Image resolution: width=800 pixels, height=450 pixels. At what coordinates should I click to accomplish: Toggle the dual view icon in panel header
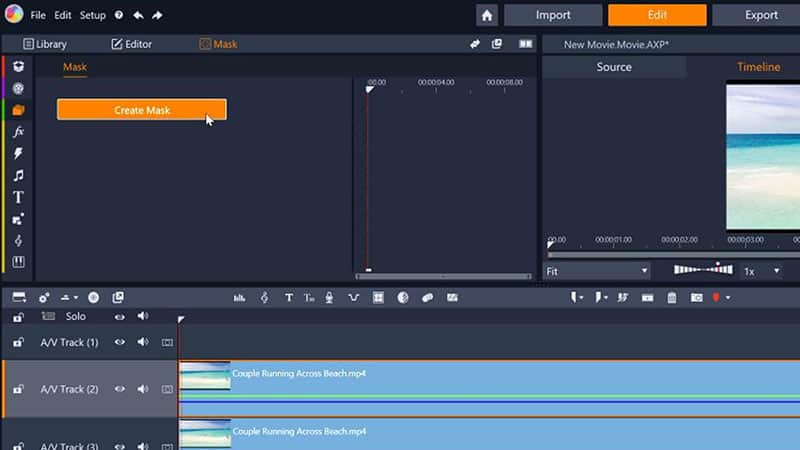pyautogui.click(x=526, y=44)
